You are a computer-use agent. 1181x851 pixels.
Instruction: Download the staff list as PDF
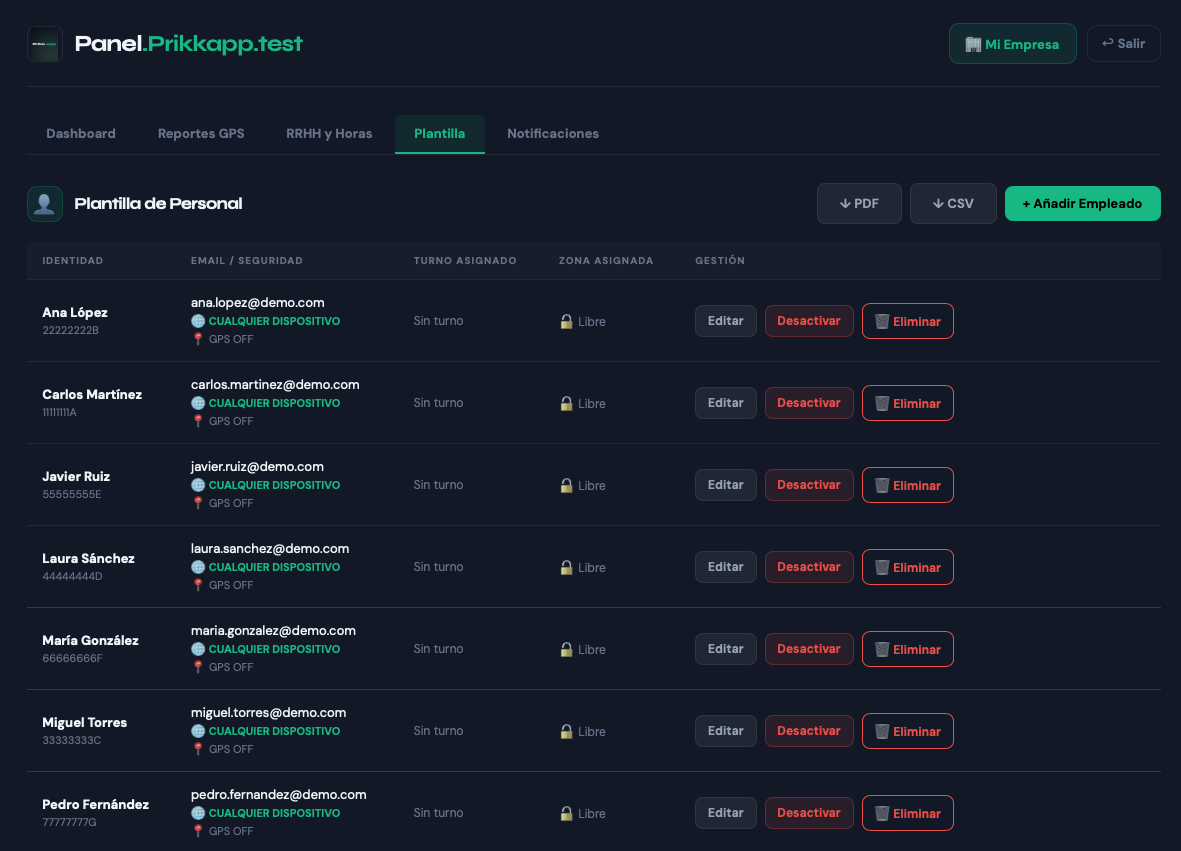[859, 204]
